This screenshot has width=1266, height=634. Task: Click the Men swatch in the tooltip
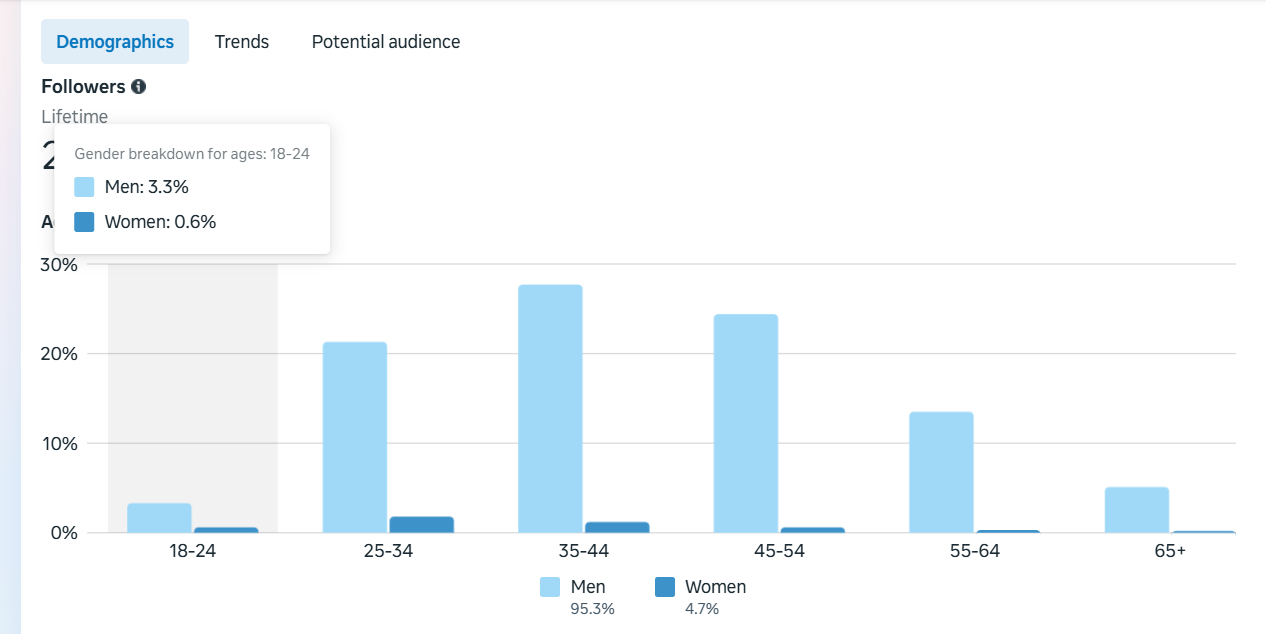coord(85,187)
